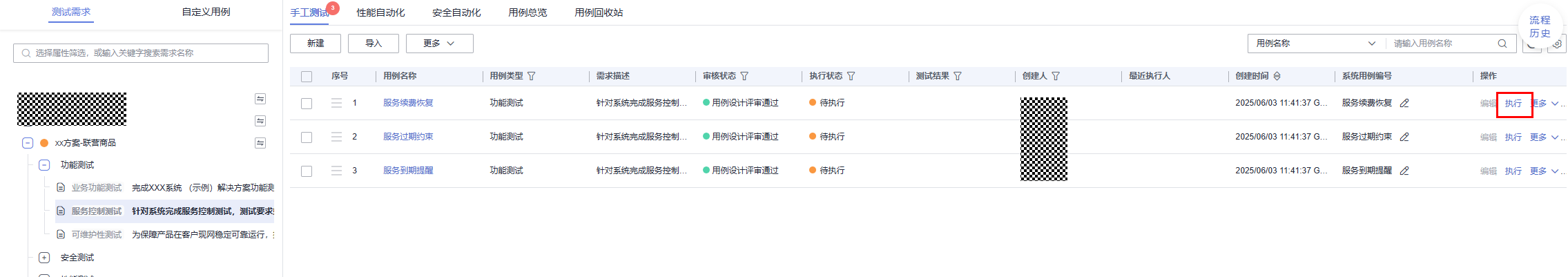Click search magnifier icon in 用例名称 search box
The height and width of the screenshot is (277, 1568).
(1502, 44)
